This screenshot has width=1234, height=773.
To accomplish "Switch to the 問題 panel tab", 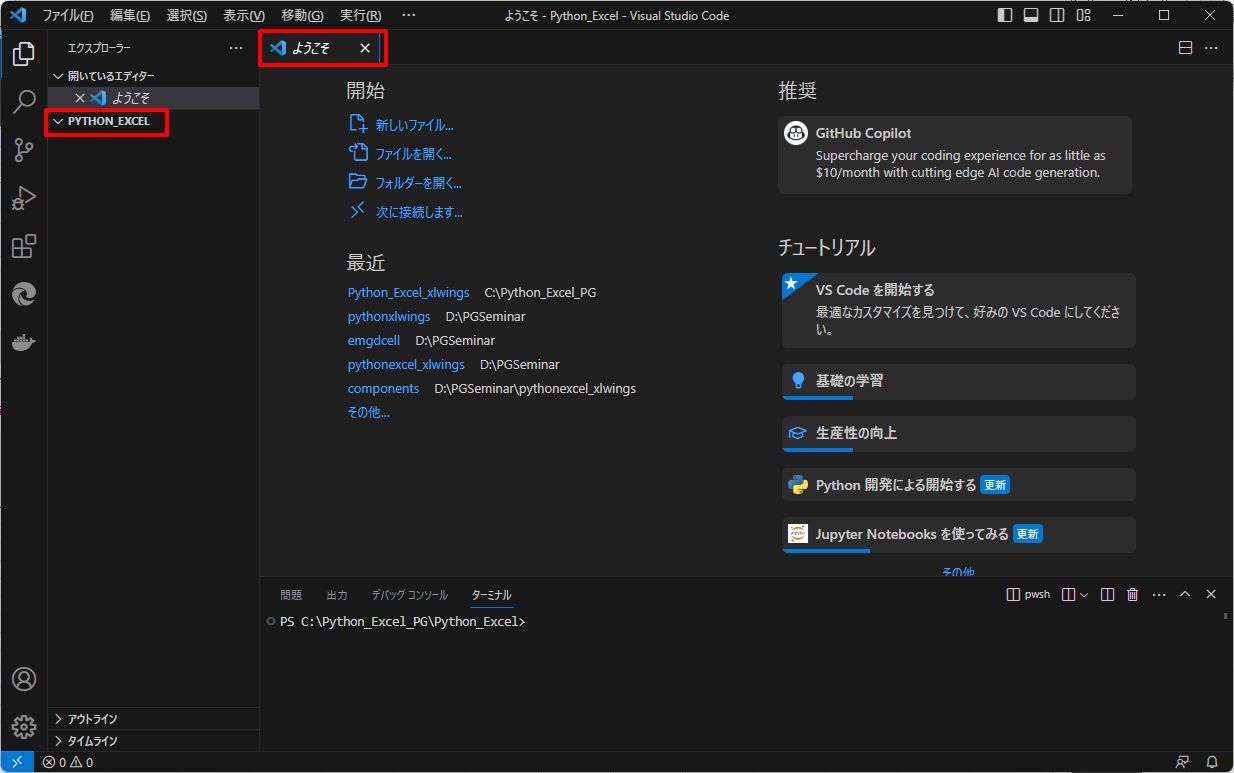I will click(291, 595).
